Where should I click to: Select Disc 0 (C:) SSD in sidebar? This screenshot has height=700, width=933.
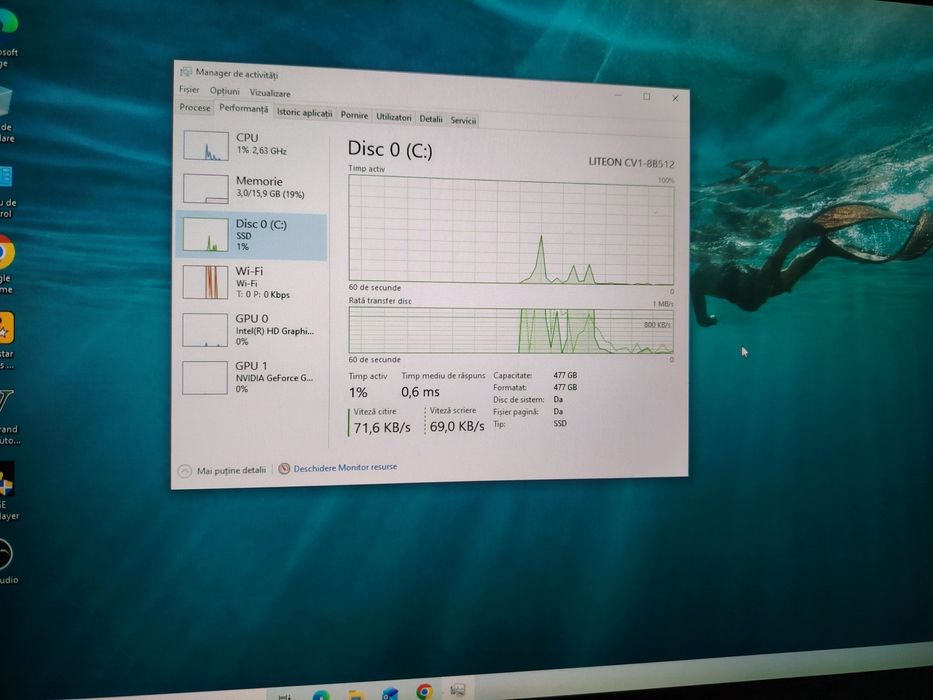pyautogui.click(x=251, y=236)
